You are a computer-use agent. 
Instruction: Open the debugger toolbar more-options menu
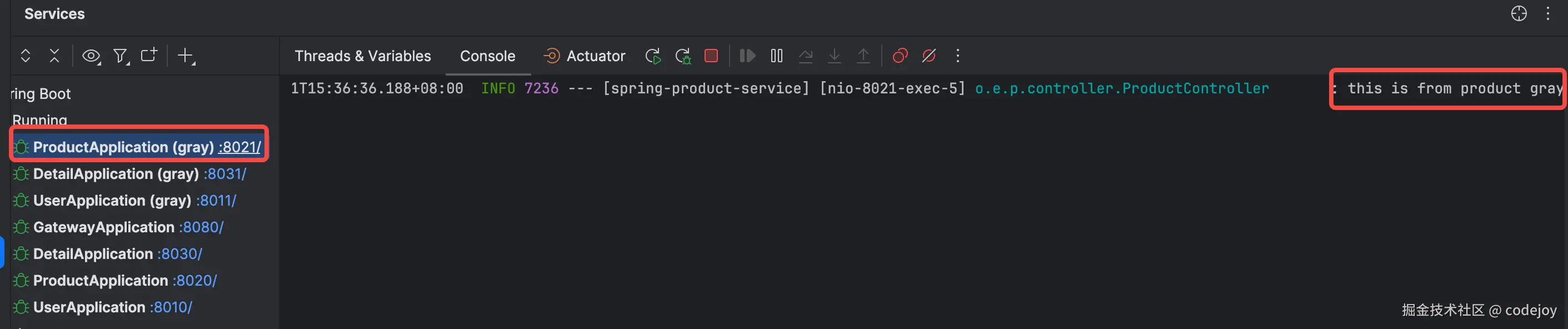957,56
